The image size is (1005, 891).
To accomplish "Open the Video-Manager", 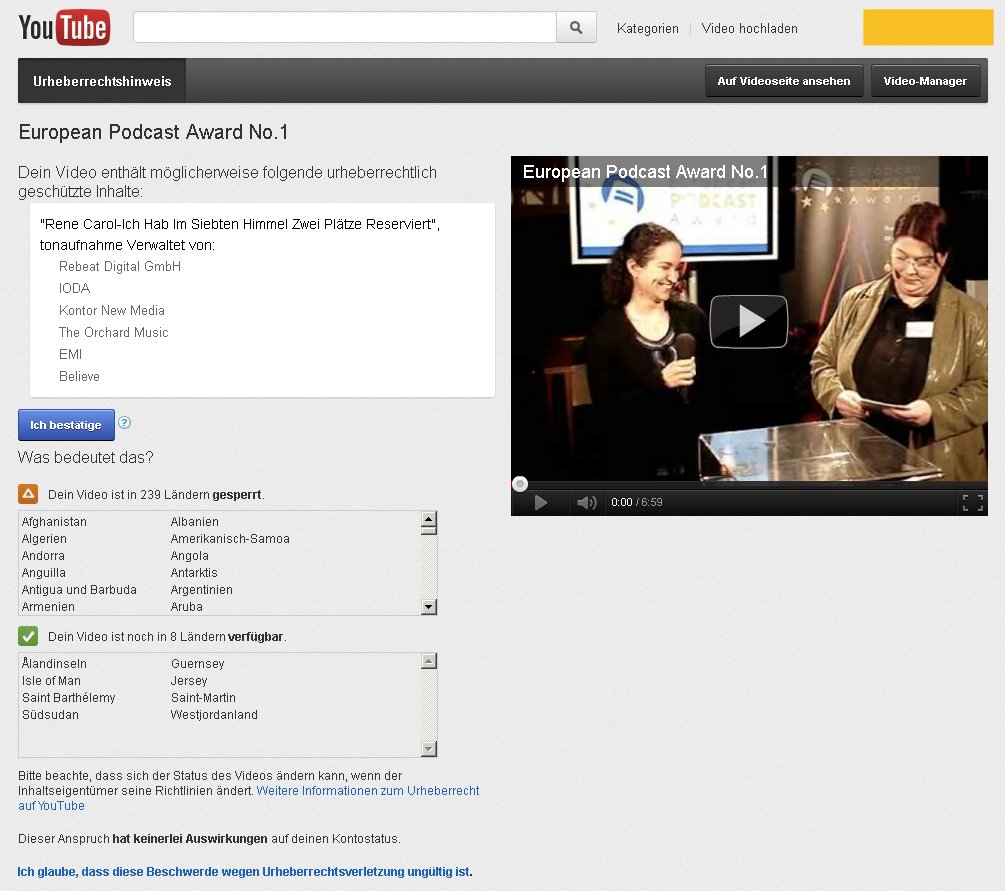I will click(x=925, y=81).
